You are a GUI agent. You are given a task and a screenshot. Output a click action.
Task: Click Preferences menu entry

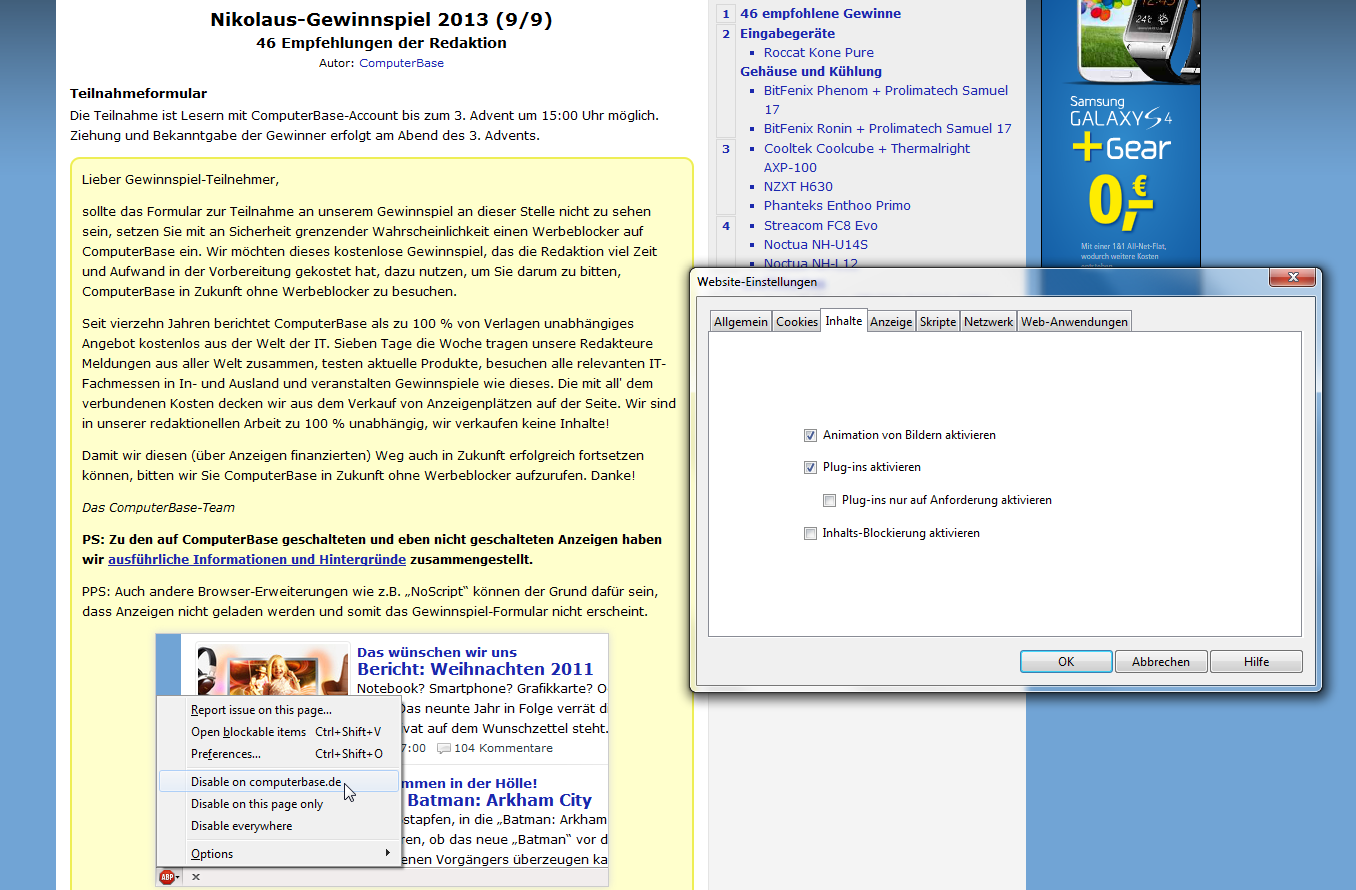coord(279,754)
